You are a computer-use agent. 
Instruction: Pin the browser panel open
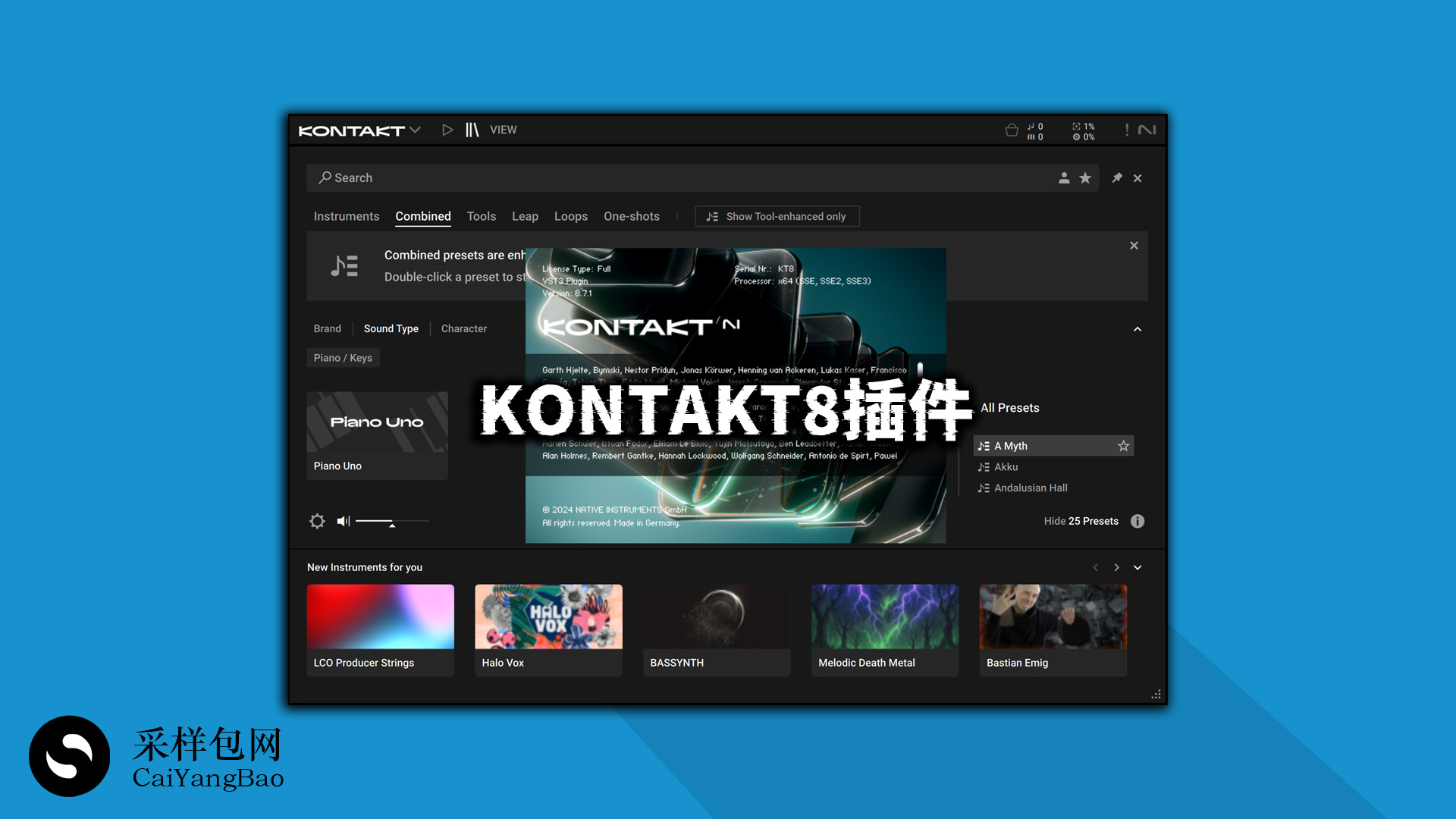click(1117, 177)
